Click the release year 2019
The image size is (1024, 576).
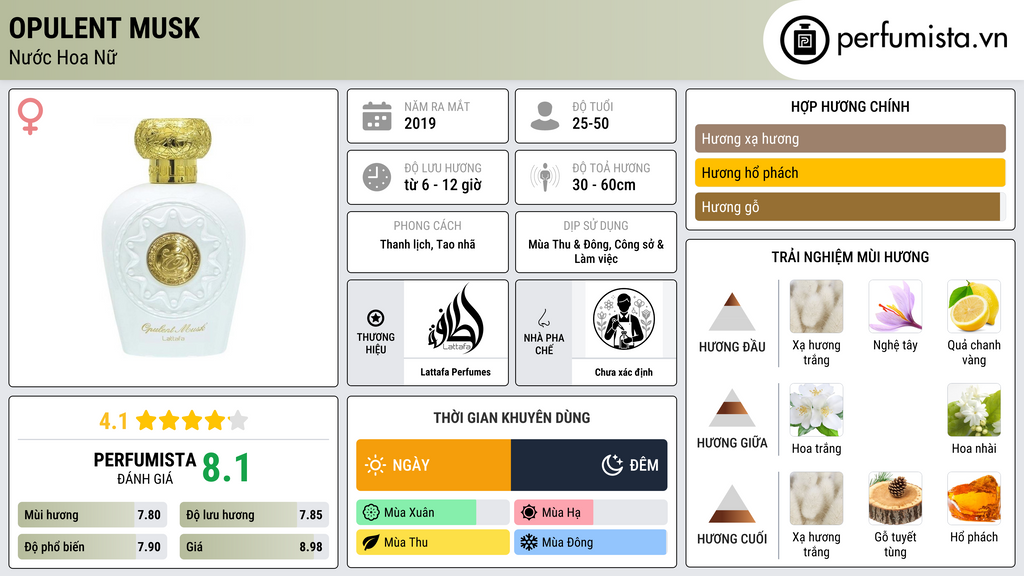click(x=420, y=123)
